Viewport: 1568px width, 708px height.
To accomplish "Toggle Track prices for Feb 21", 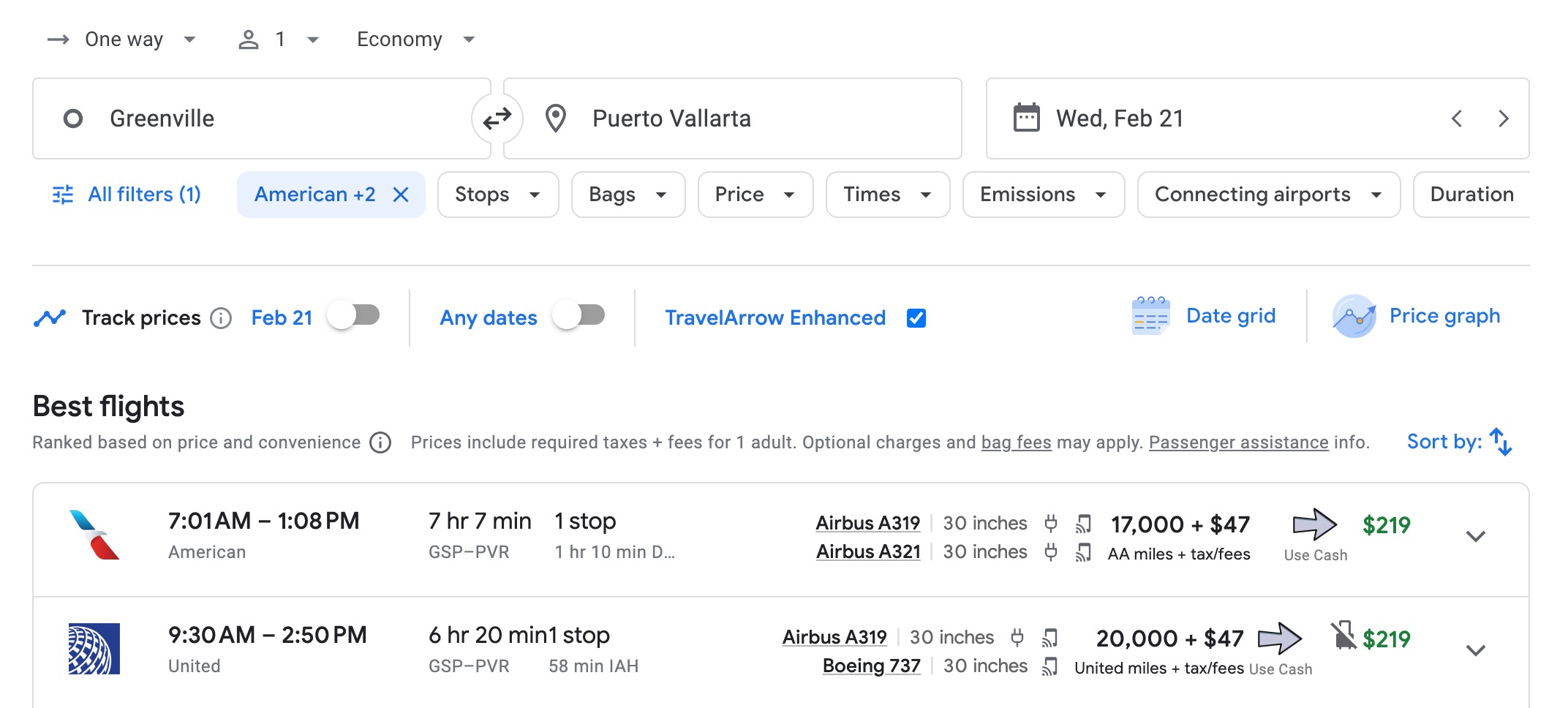I will pyautogui.click(x=353, y=316).
